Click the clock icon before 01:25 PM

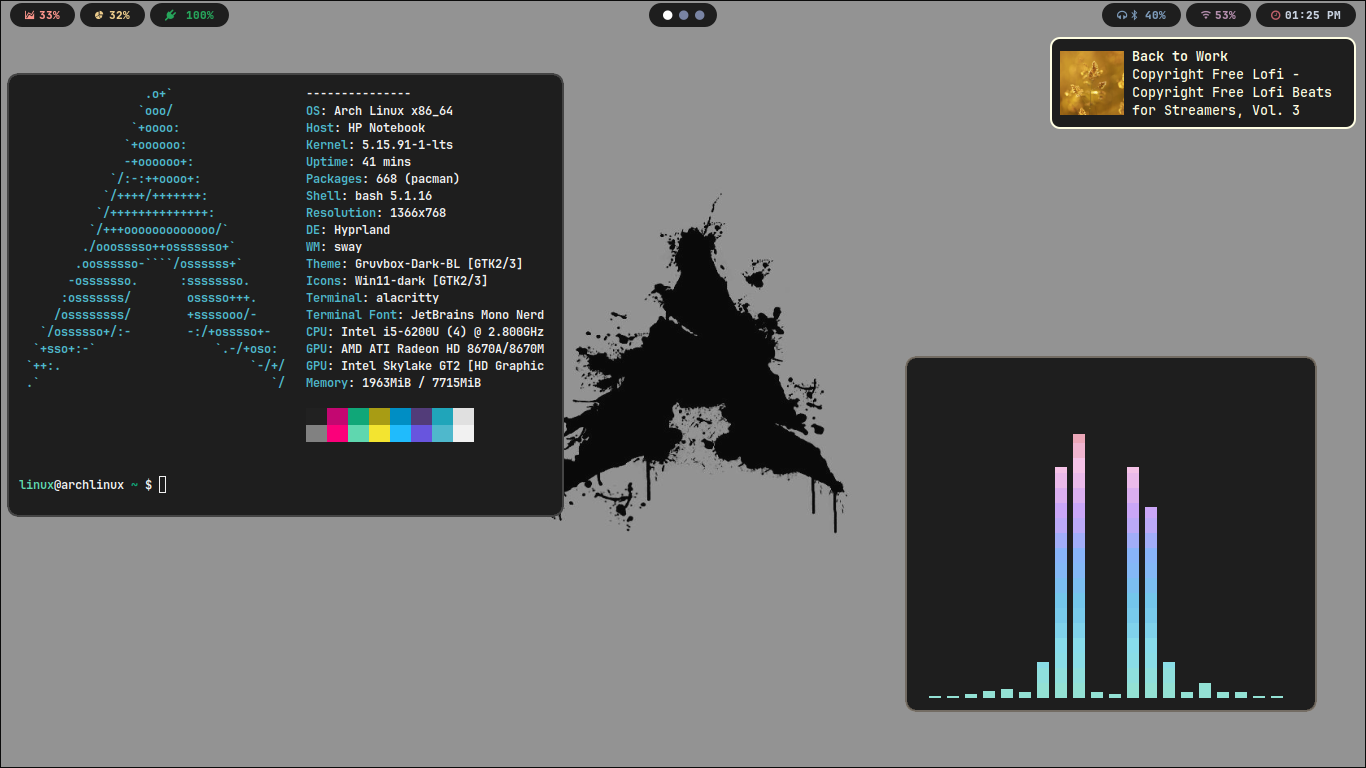pos(1275,15)
